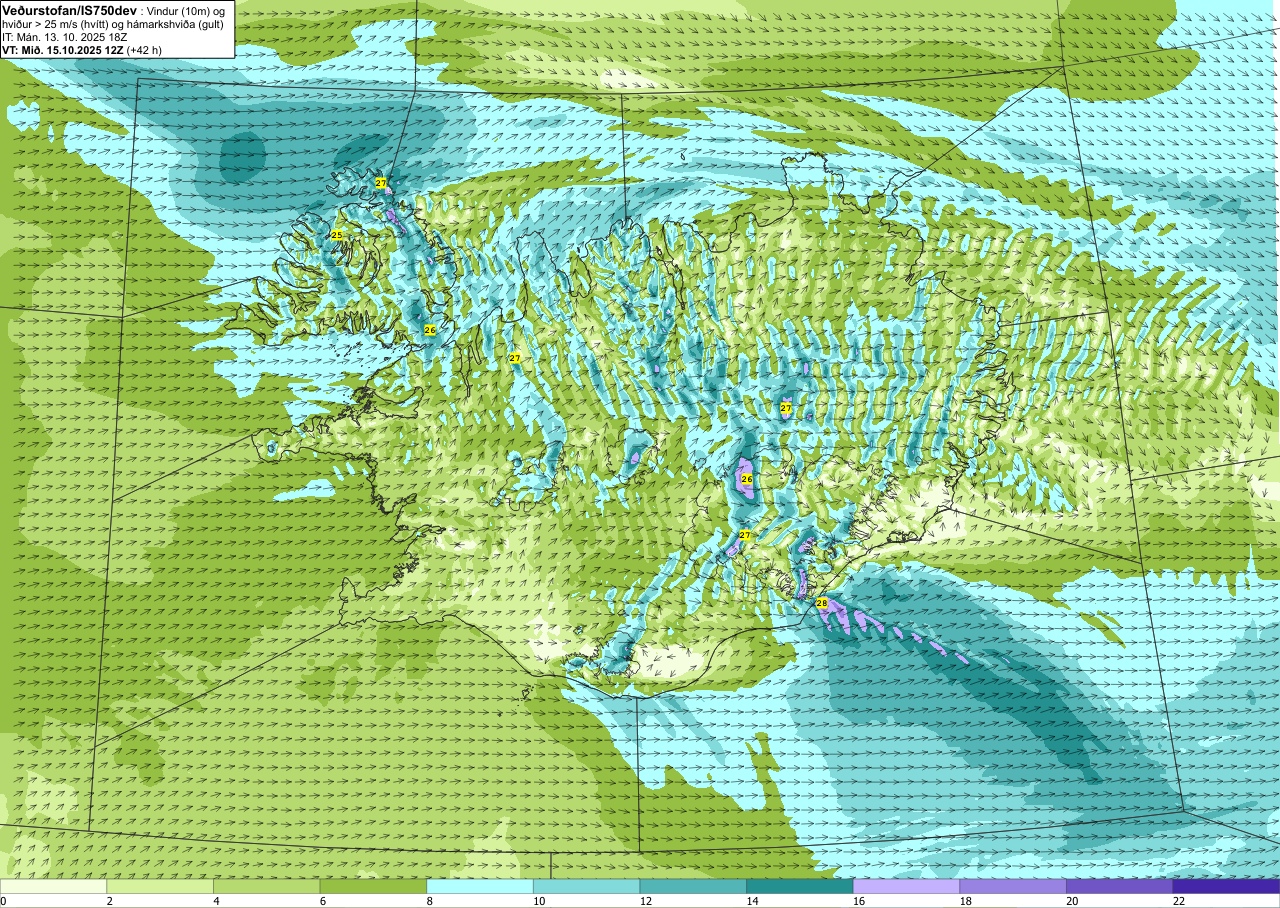Viewport: 1280px width, 908px height.
Task: Click the 10–12 m/s turquoise legend swatch
Action: [x=587, y=886]
